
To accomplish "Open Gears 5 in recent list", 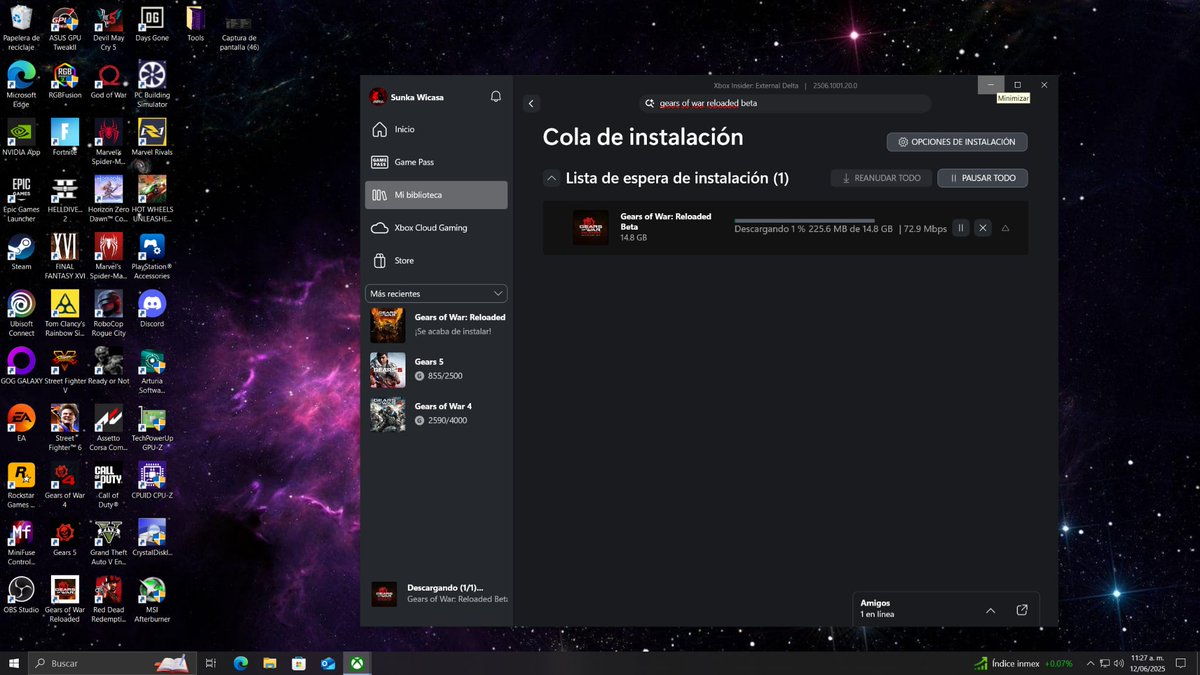I will pos(436,369).
